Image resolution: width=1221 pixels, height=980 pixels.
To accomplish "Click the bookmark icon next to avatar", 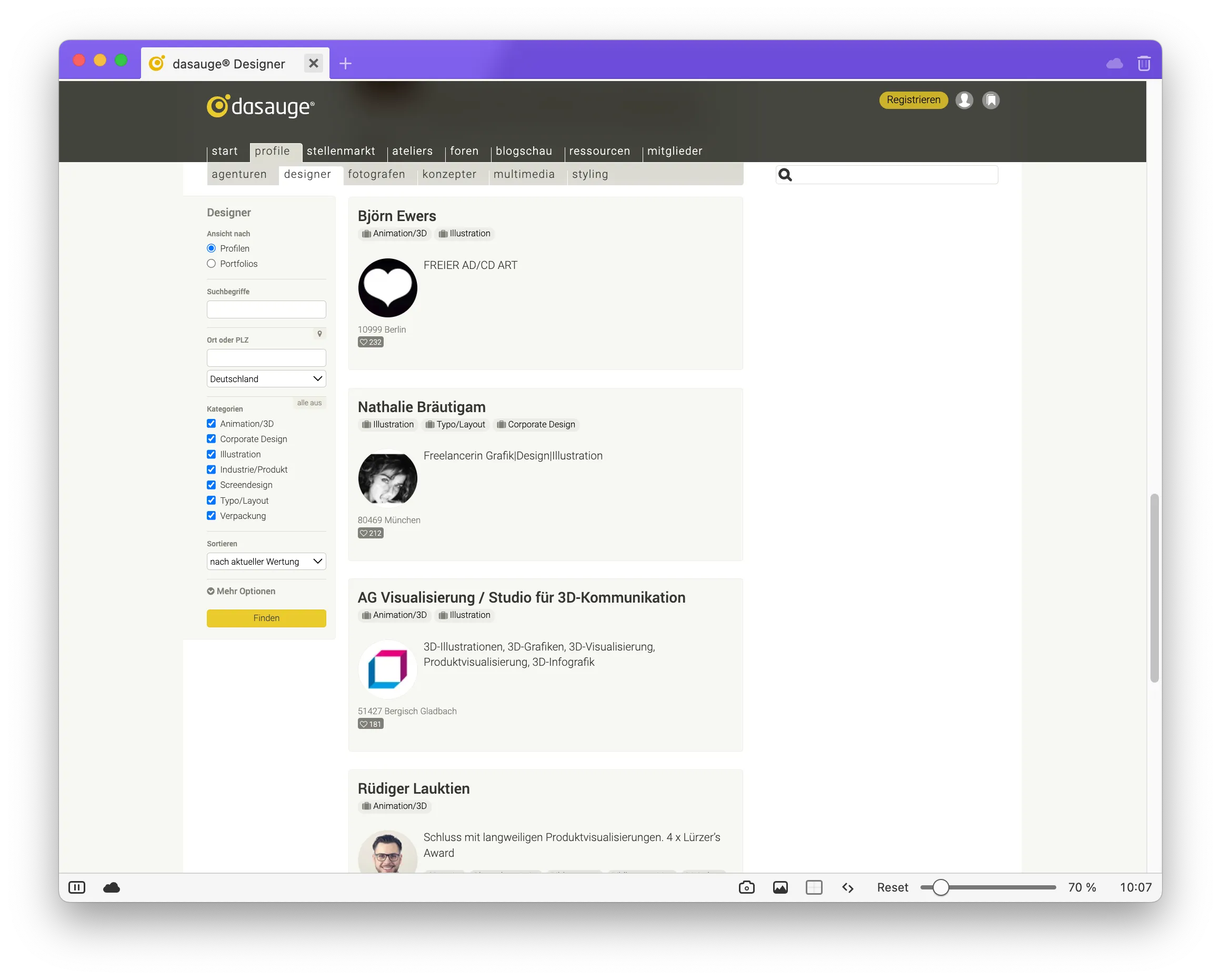I will pos(990,101).
